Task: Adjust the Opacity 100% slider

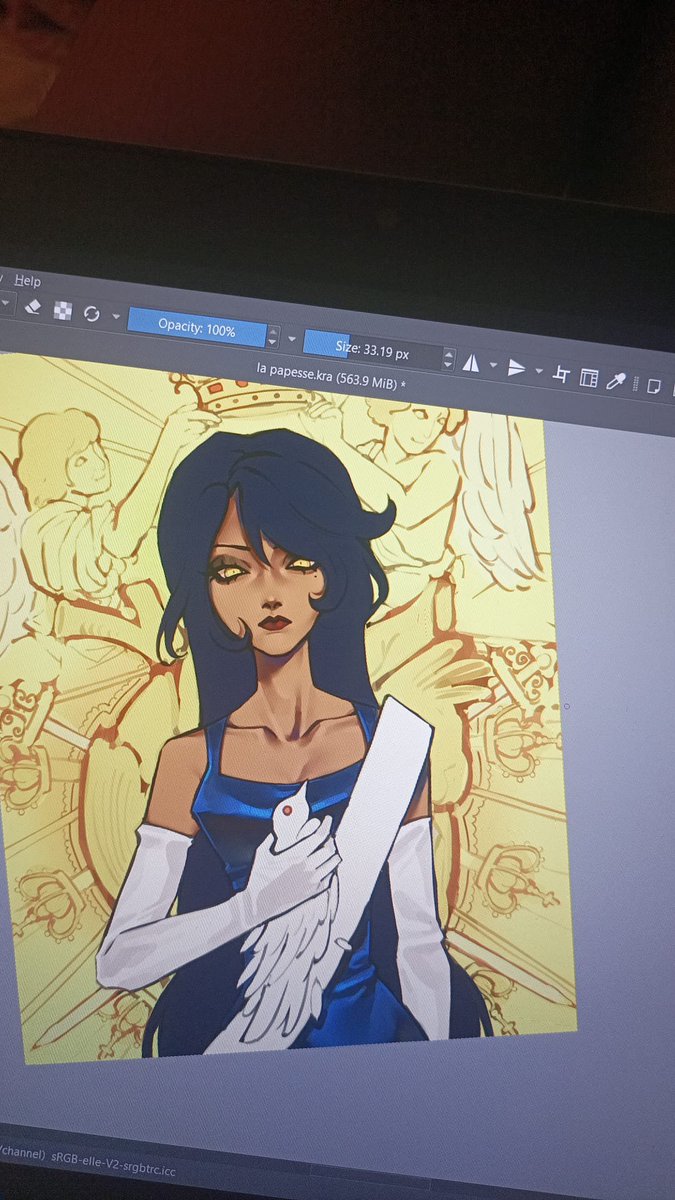Action: tap(197, 329)
